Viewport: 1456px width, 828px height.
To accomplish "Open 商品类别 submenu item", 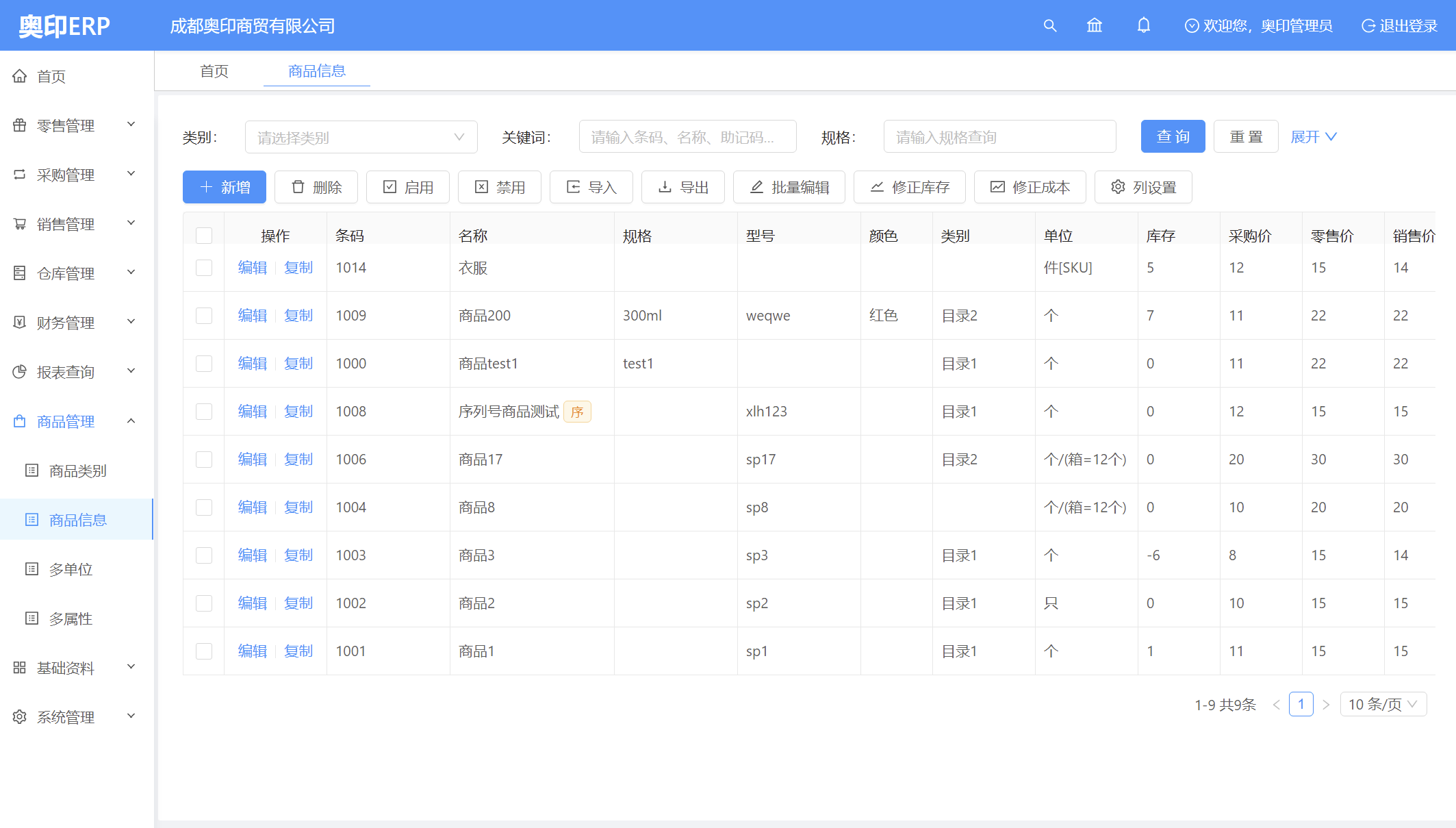I will tap(77, 471).
